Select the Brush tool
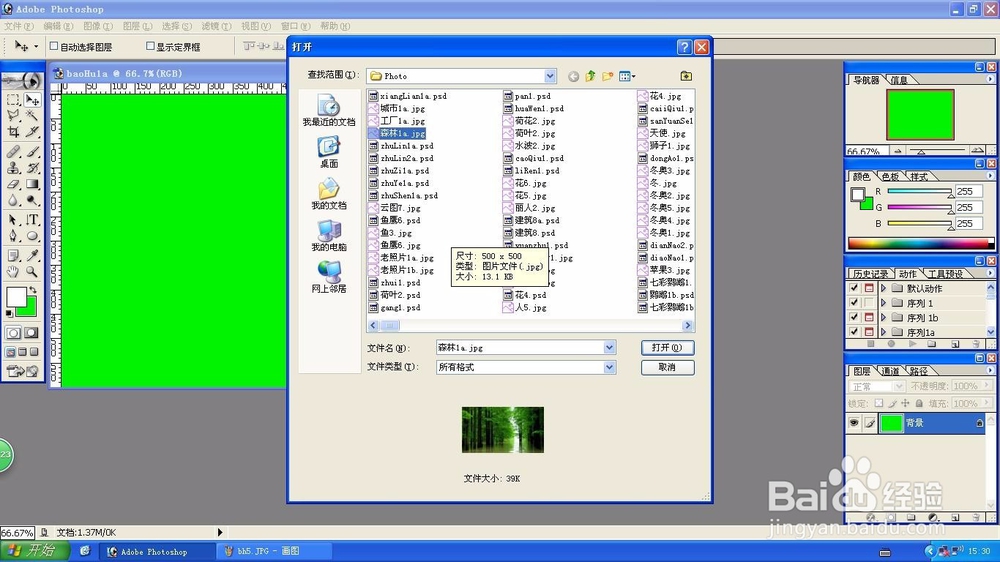The width and height of the screenshot is (1000, 562). [32, 152]
